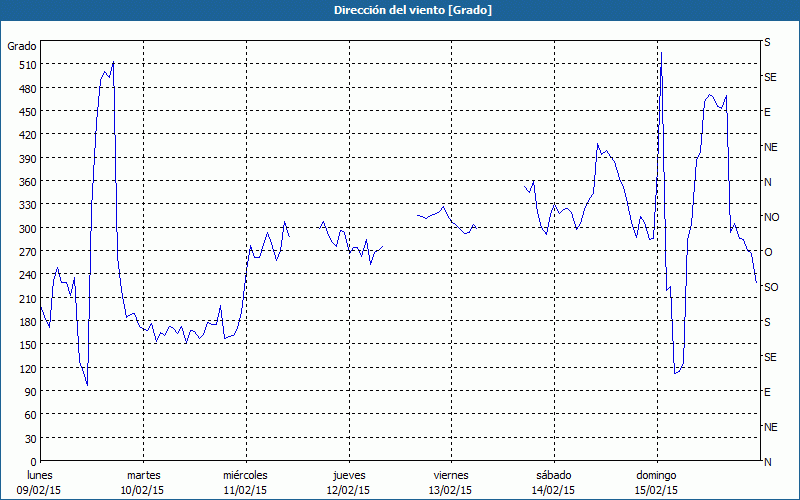Select the 90 tick on the left axis

[29, 392]
